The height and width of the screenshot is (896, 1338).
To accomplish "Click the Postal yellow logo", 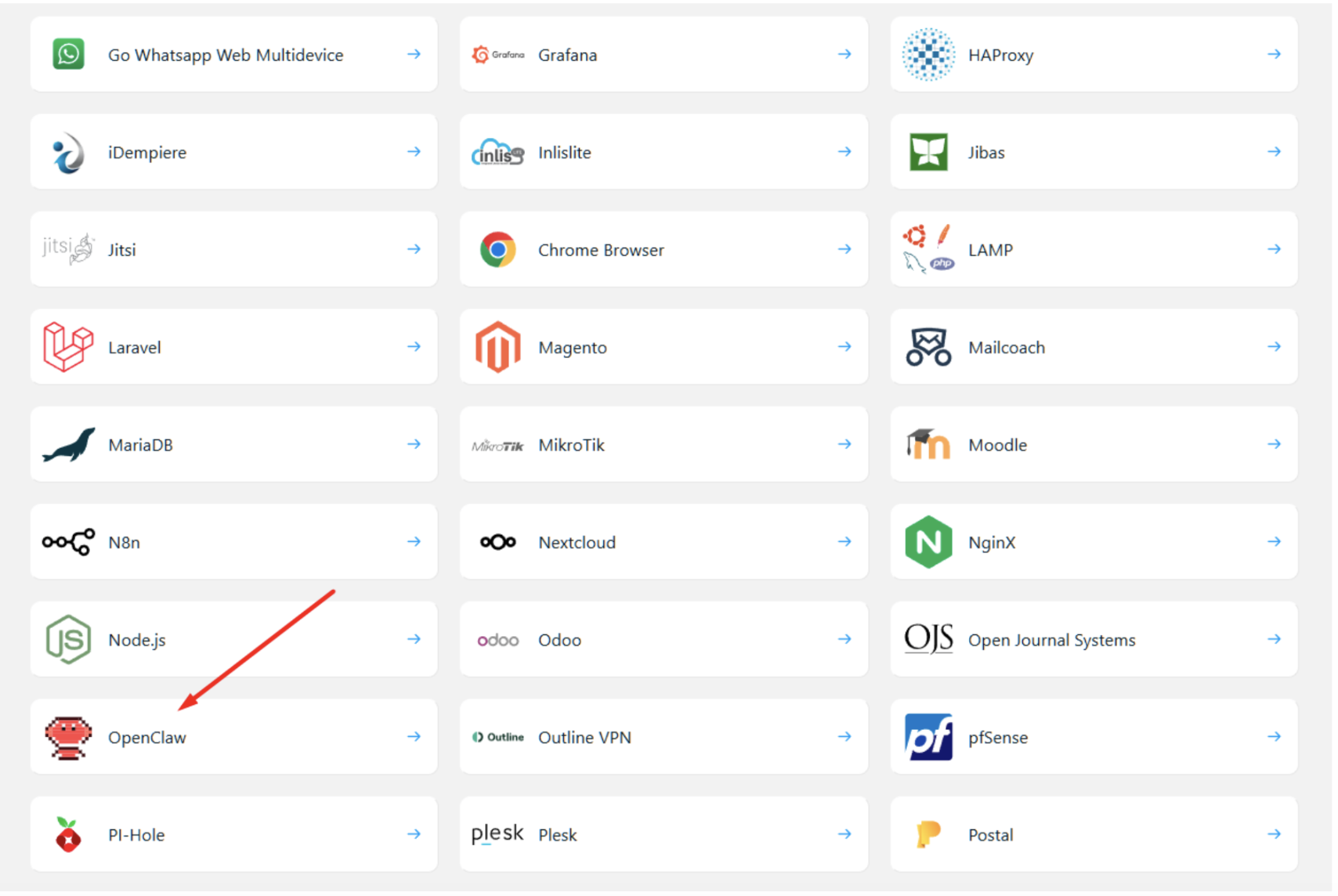I will [928, 834].
